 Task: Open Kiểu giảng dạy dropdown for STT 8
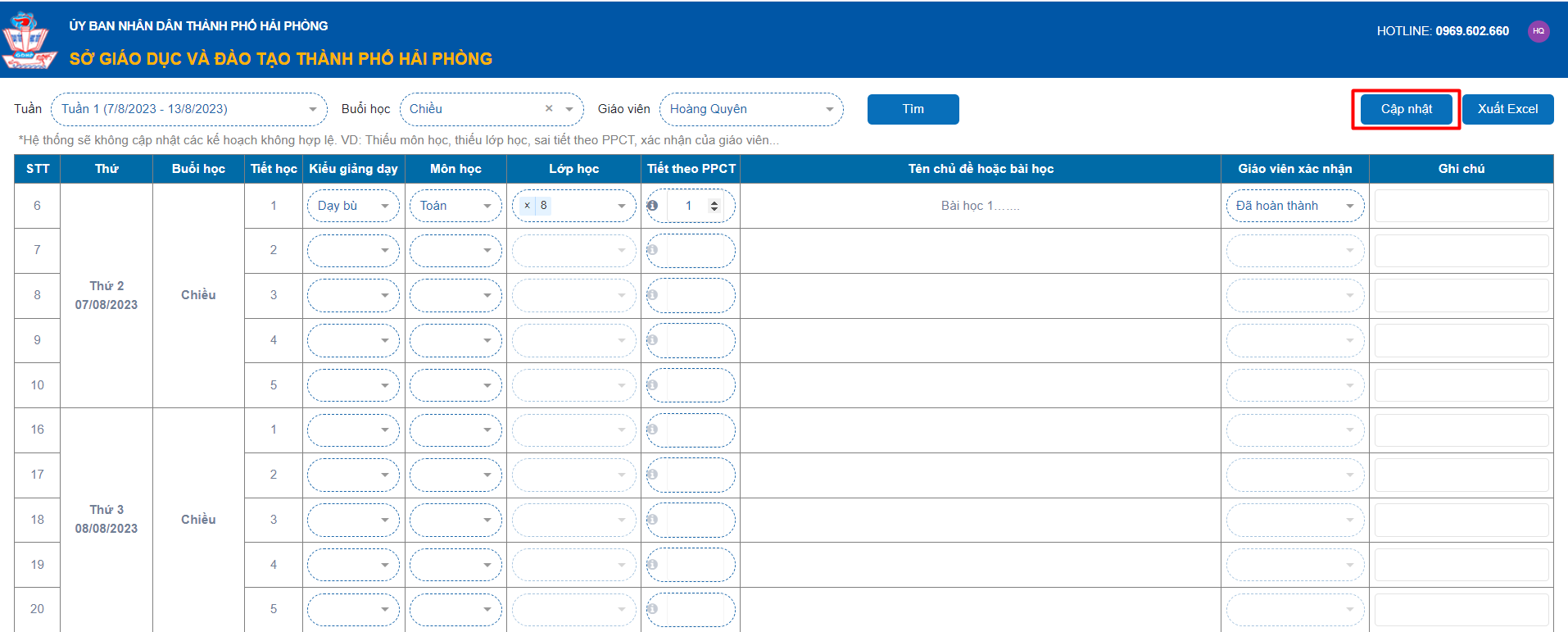353,295
